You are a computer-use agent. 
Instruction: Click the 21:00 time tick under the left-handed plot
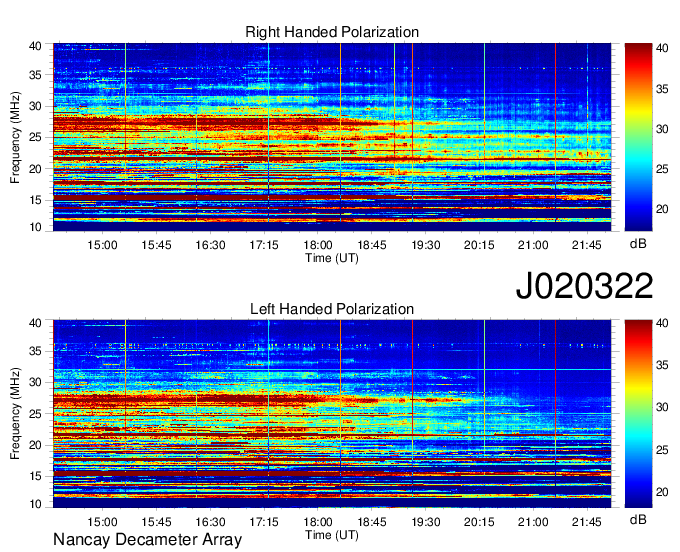533,522
